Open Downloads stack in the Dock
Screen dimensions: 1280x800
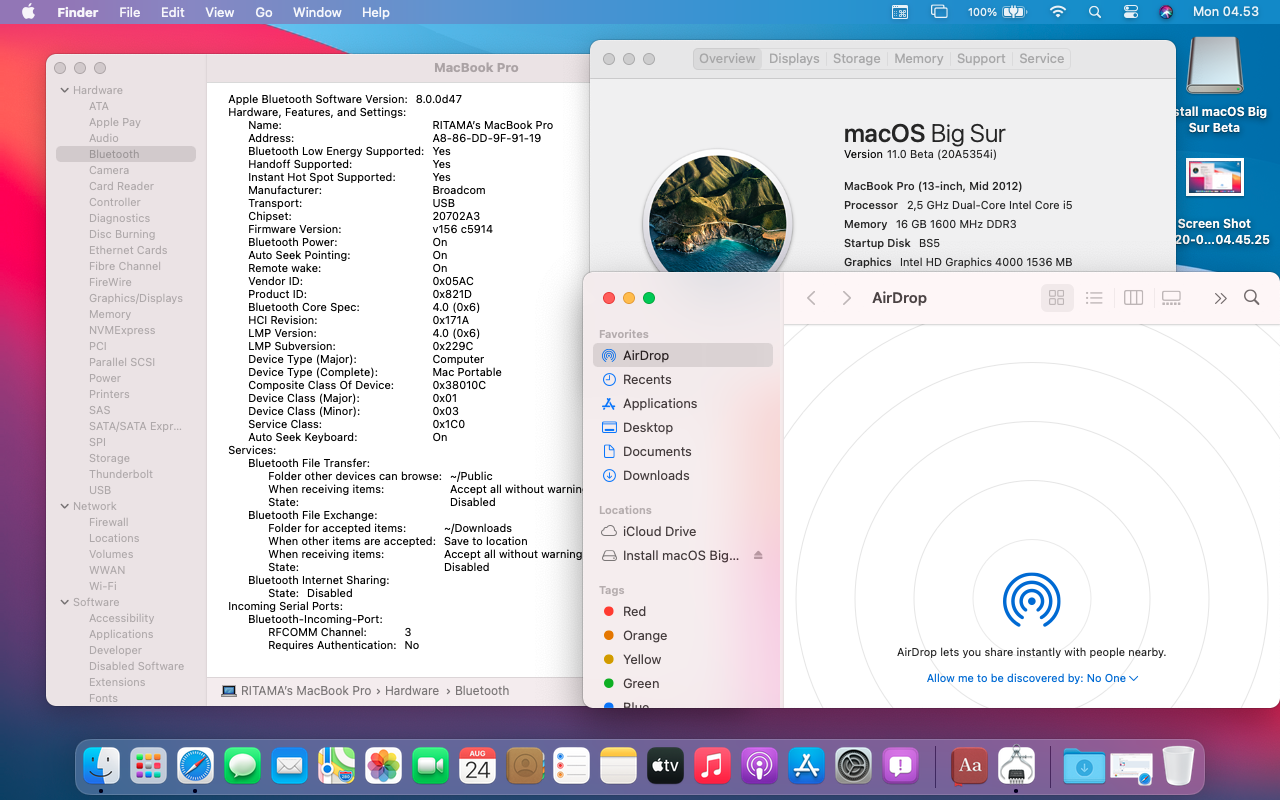[x=1084, y=766]
